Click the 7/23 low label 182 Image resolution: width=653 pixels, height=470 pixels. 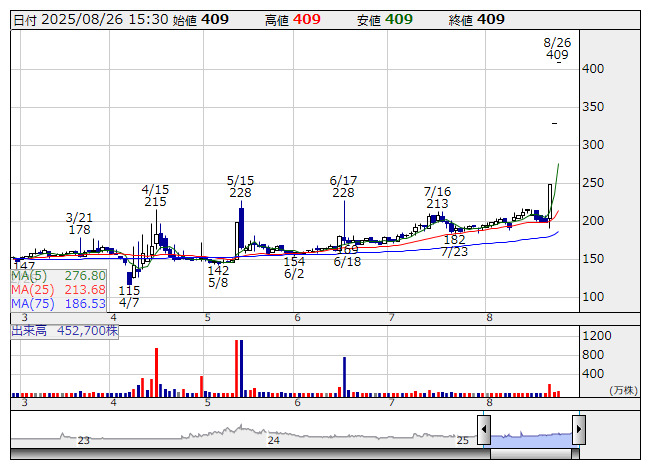[454, 240]
